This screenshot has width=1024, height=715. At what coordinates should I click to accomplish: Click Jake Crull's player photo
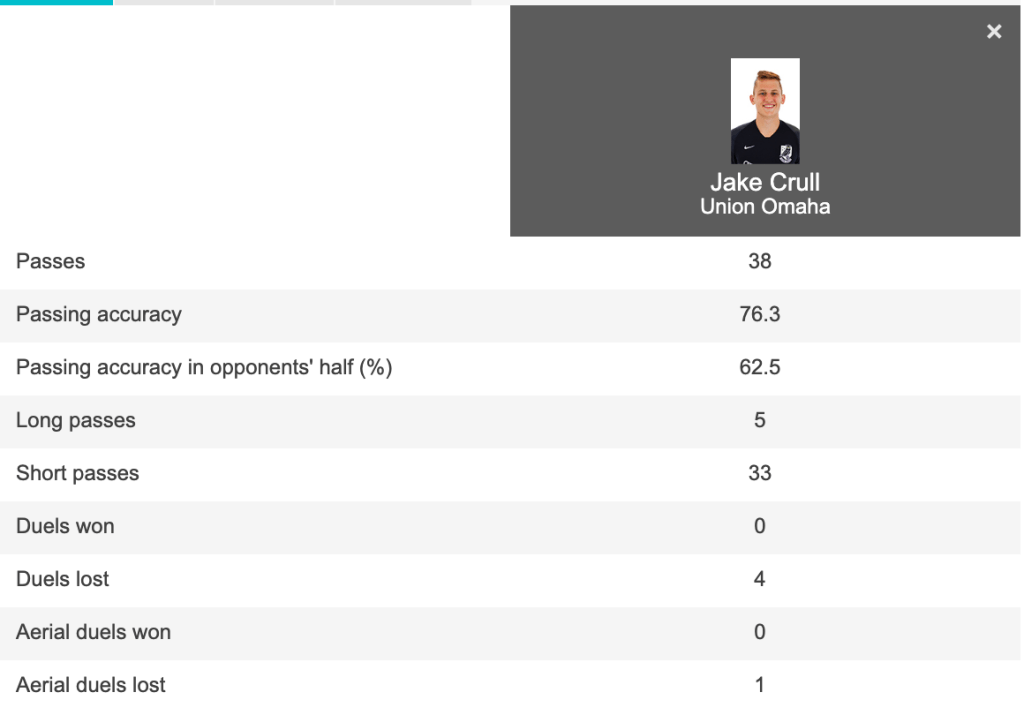[x=765, y=111]
